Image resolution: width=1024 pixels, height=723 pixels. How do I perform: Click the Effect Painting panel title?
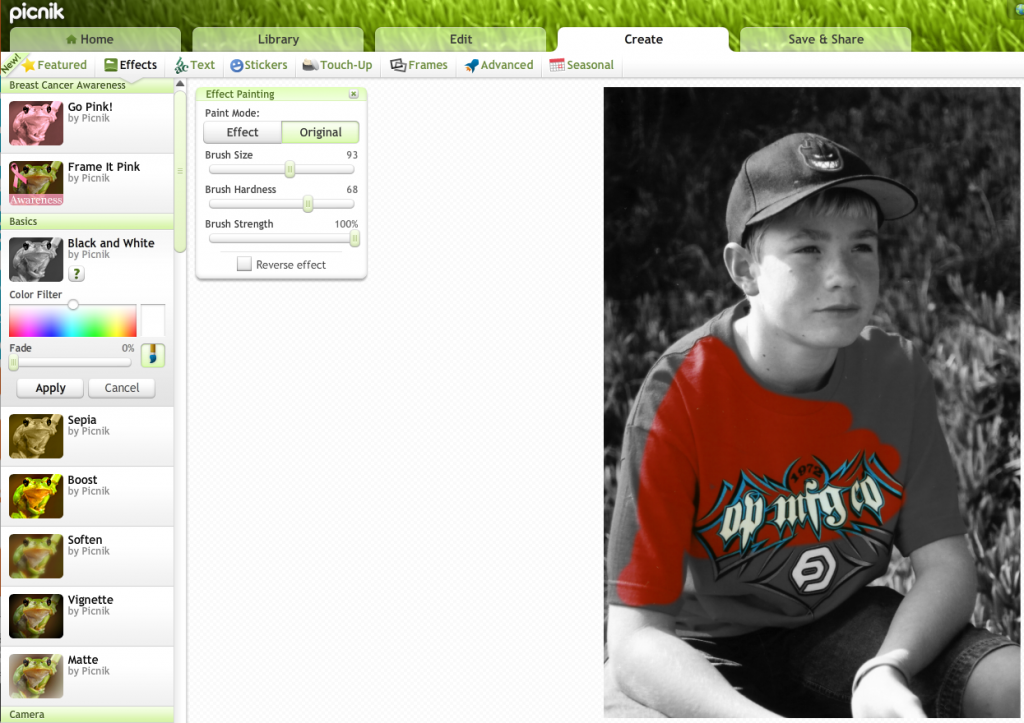[x=240, y=94]
